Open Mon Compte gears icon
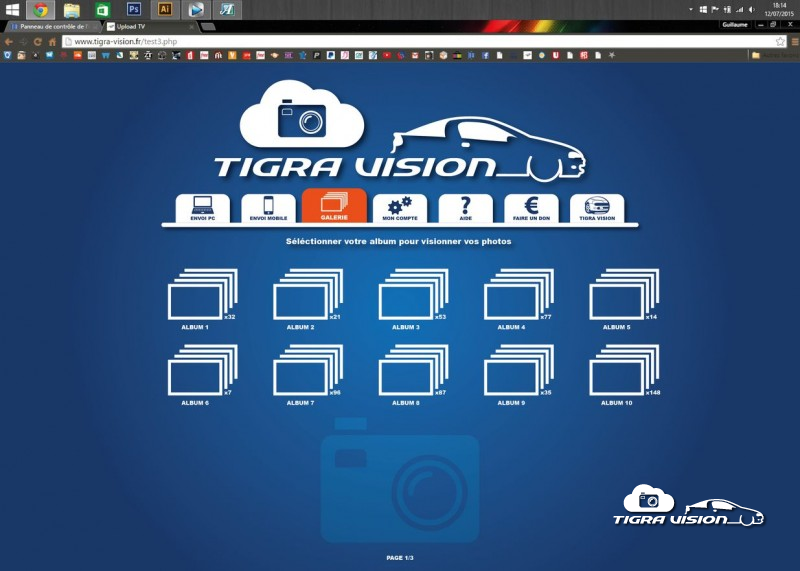The height and width of the screenshot is (571, 800). point(399,207)
